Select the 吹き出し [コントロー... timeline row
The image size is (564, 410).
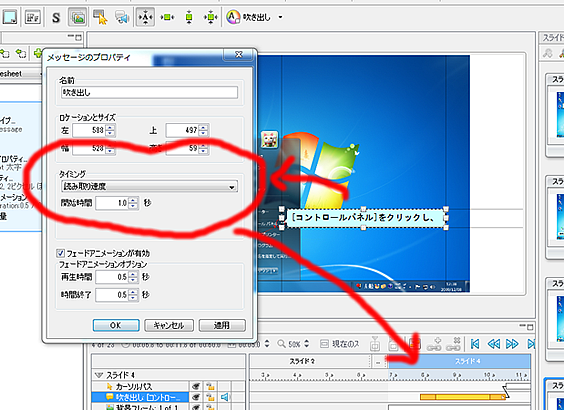(x=140, y=397)
